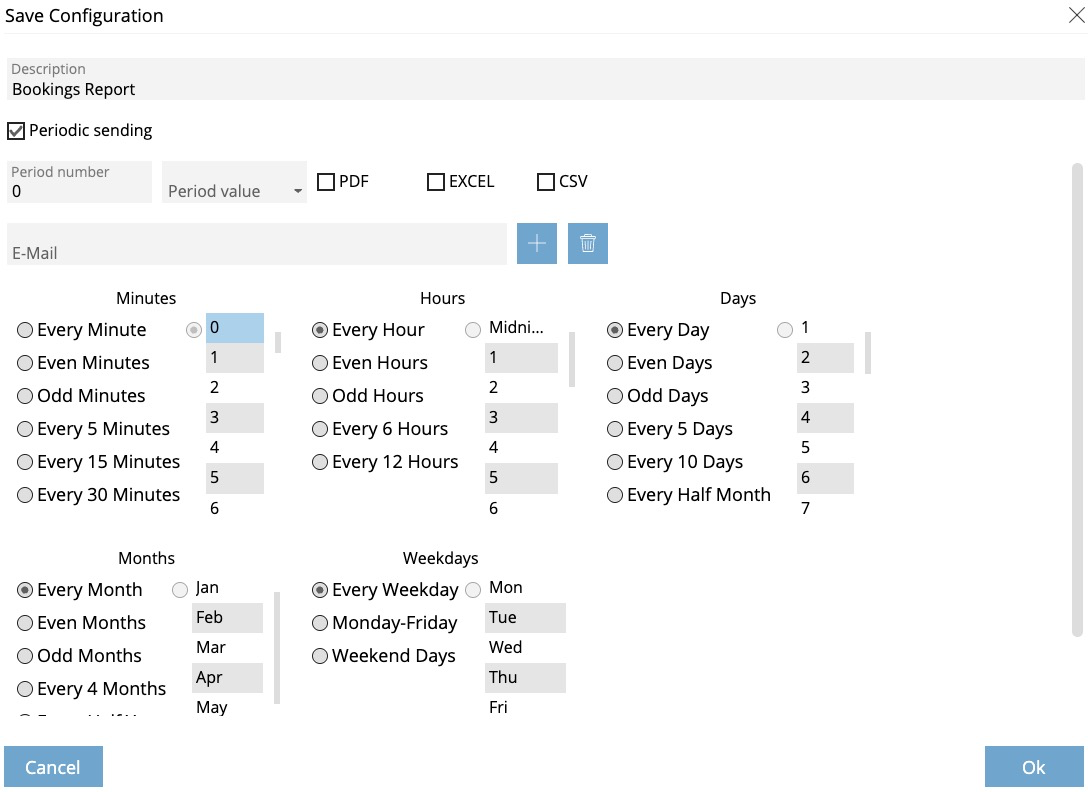Open the Period value dropdown

tap(234, 183)
